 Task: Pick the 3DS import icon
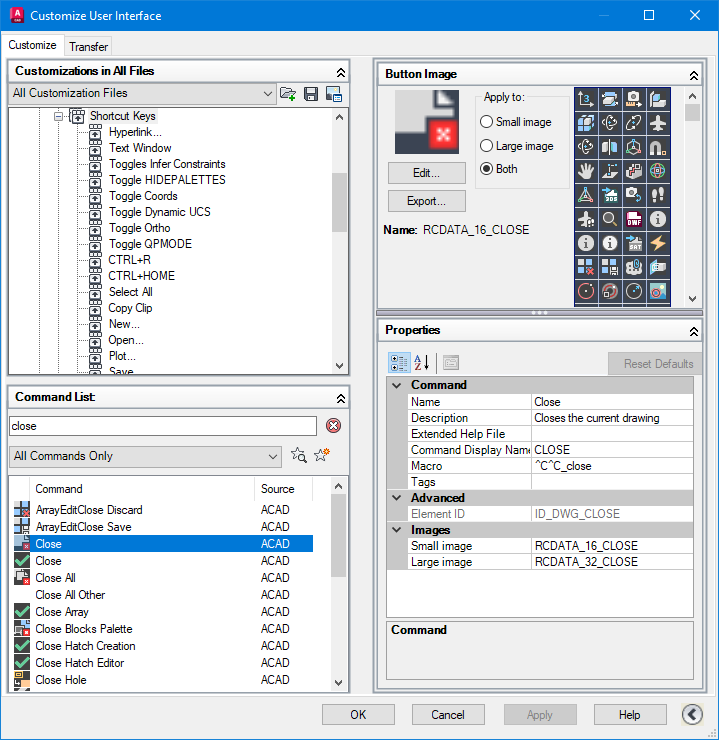click(610, 195)
